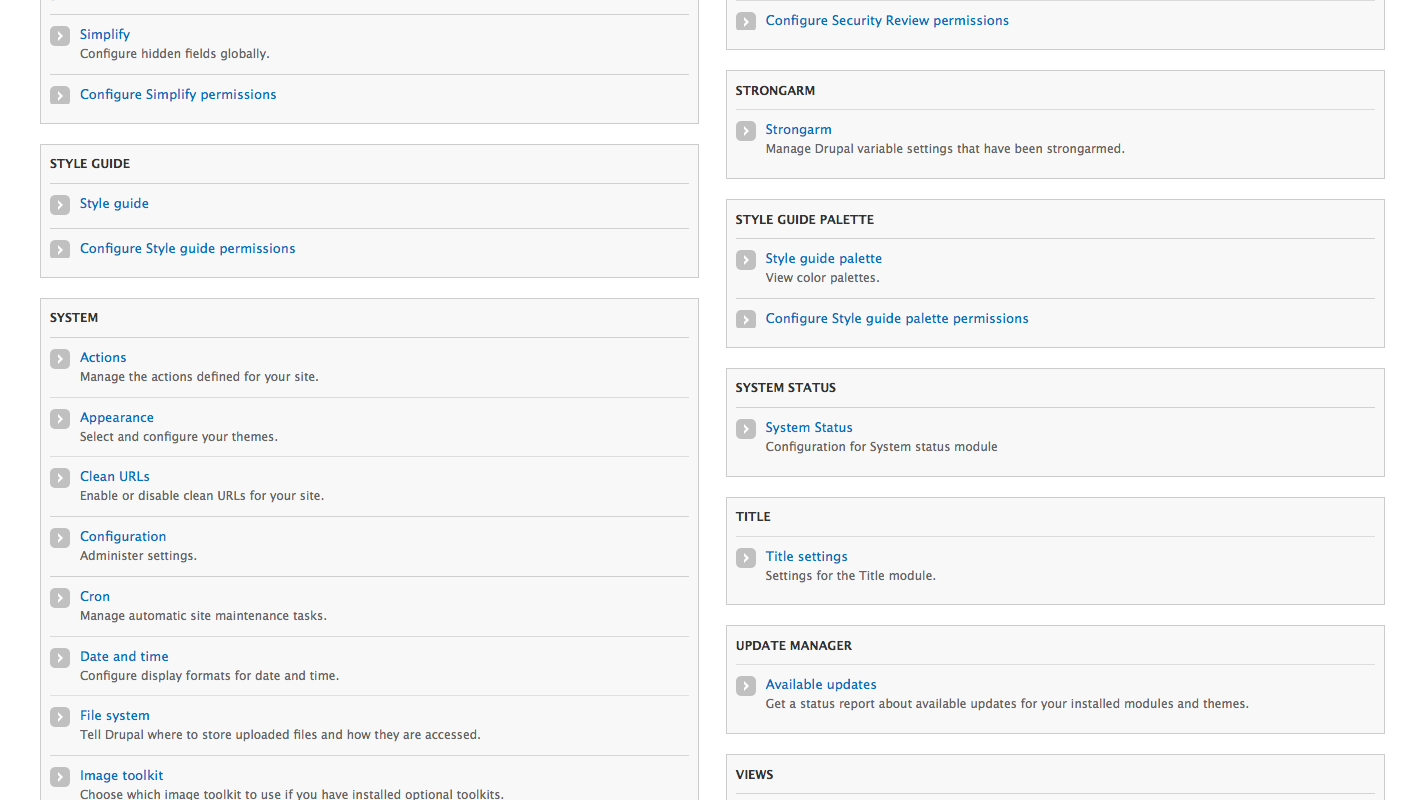Screen dimensions: 1425x800
Task: Click the arrow icon beside Strongarm
Action: [x=746, y=131]
